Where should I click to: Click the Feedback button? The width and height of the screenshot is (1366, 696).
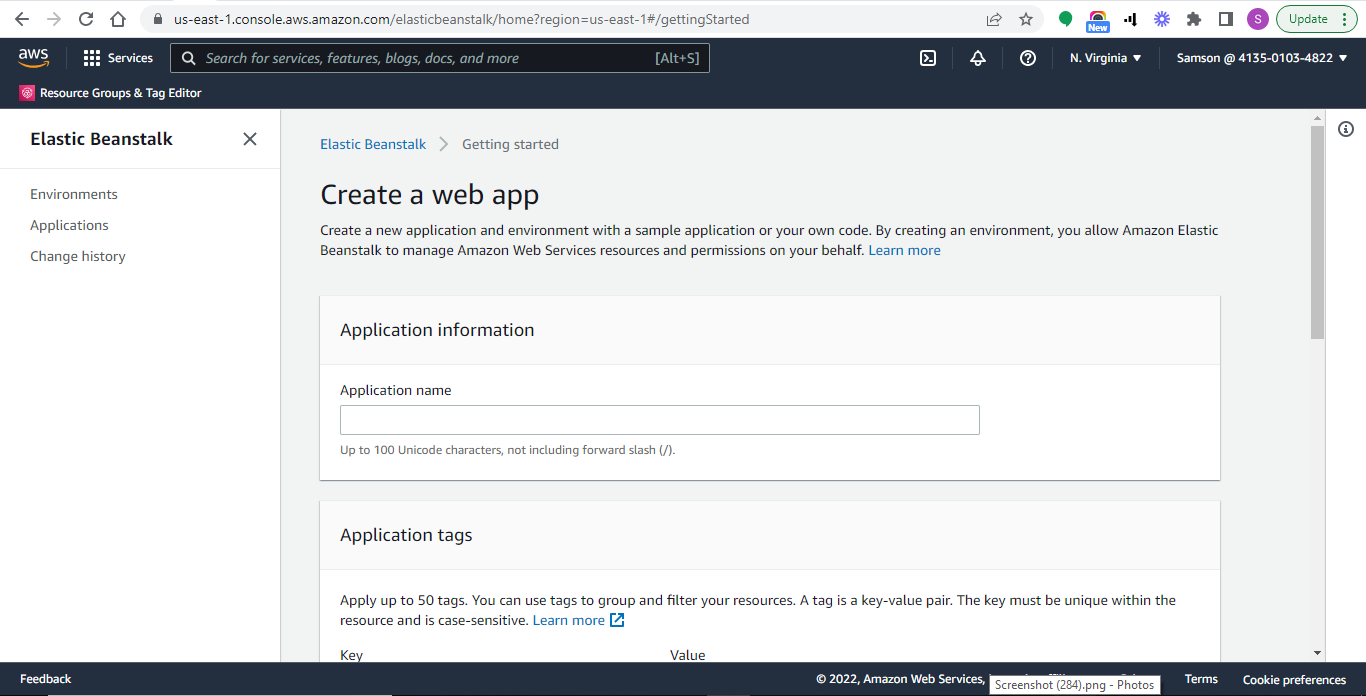(x=45, y=678)
